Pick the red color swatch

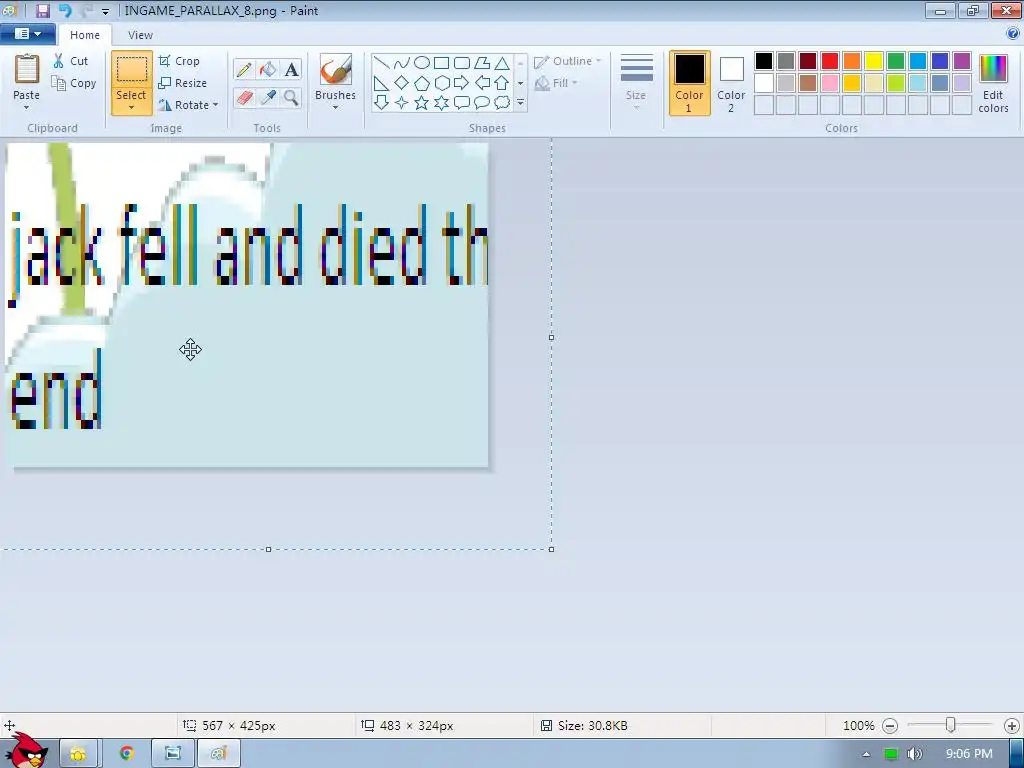coord(830,61)
